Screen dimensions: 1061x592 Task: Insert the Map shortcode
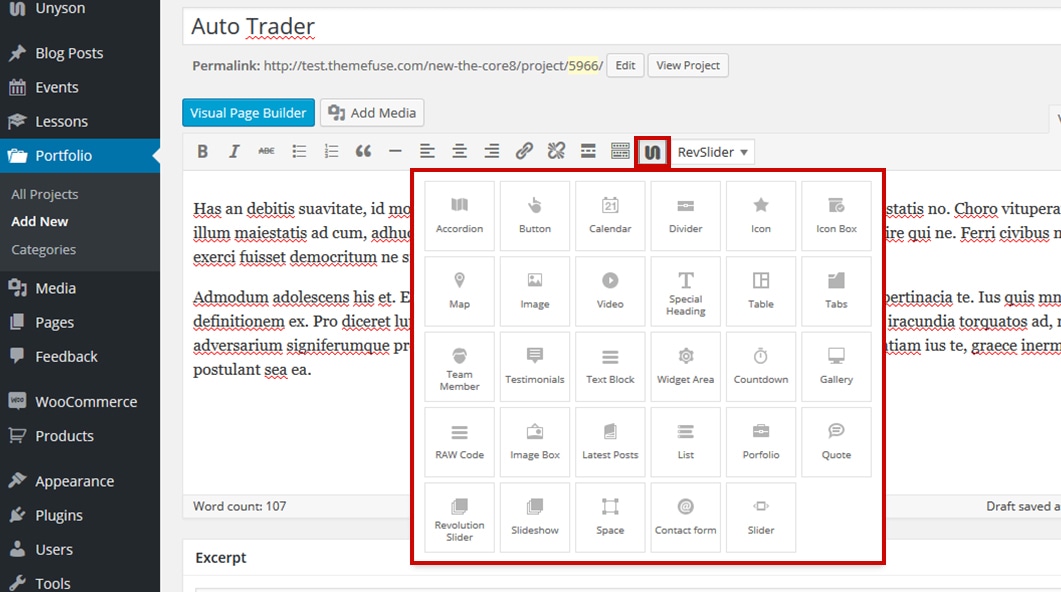[459, 292]
